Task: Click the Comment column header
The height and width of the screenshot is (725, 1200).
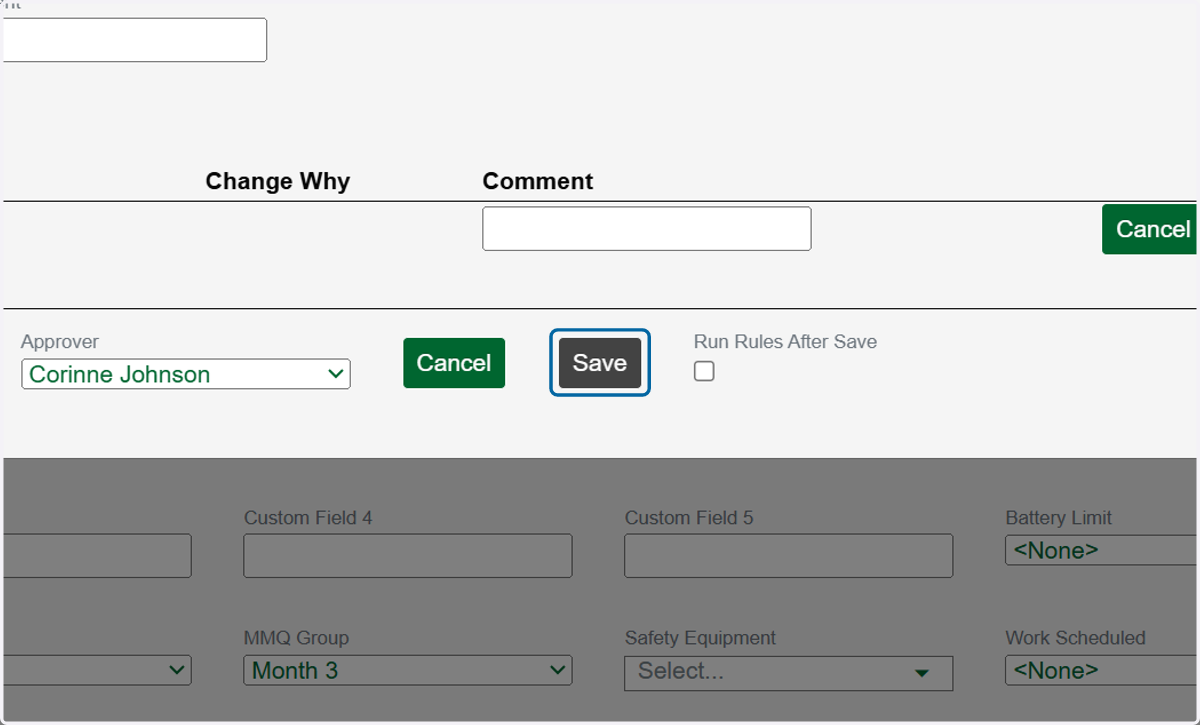Action: click(x=538, y=181)
